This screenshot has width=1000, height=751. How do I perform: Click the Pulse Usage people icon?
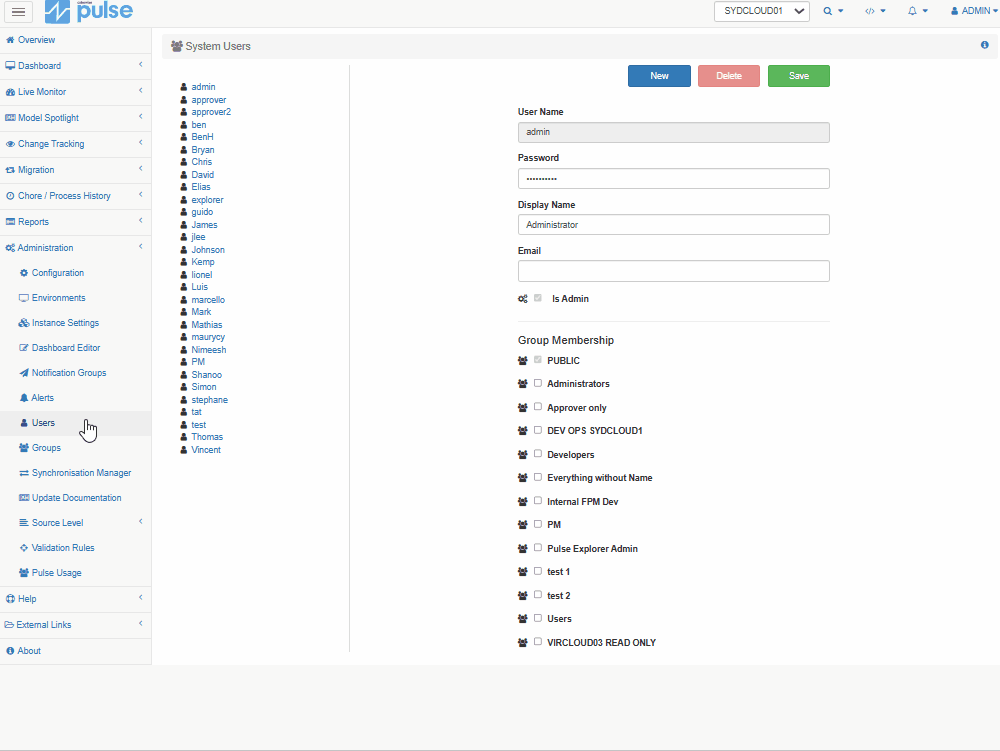point(24,572)
